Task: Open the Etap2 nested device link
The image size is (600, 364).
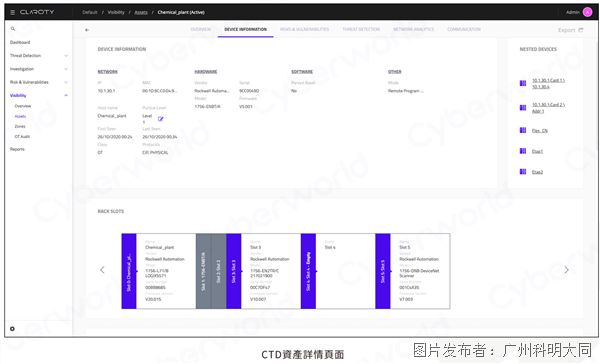Action: [x=537, y=172]
